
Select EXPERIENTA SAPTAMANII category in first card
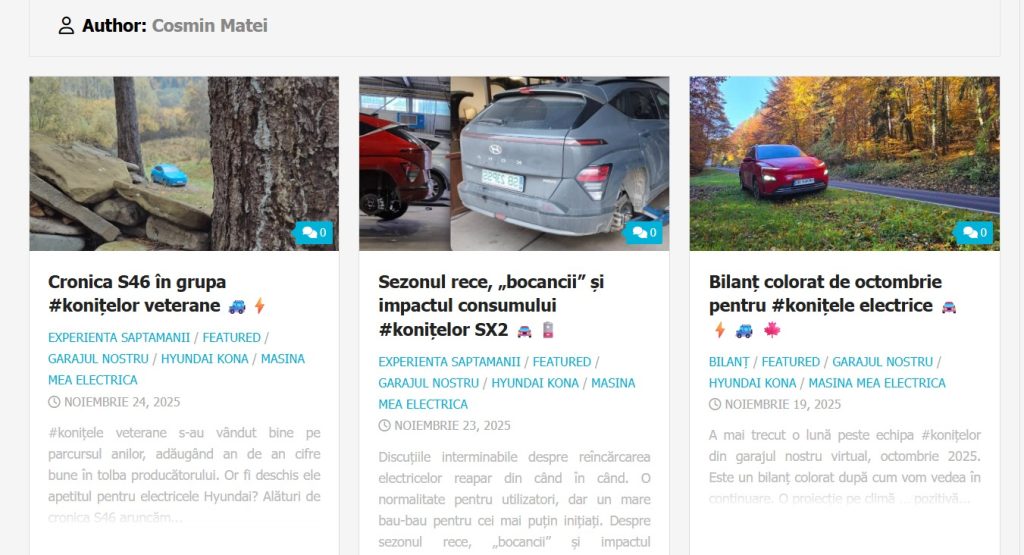119,338
